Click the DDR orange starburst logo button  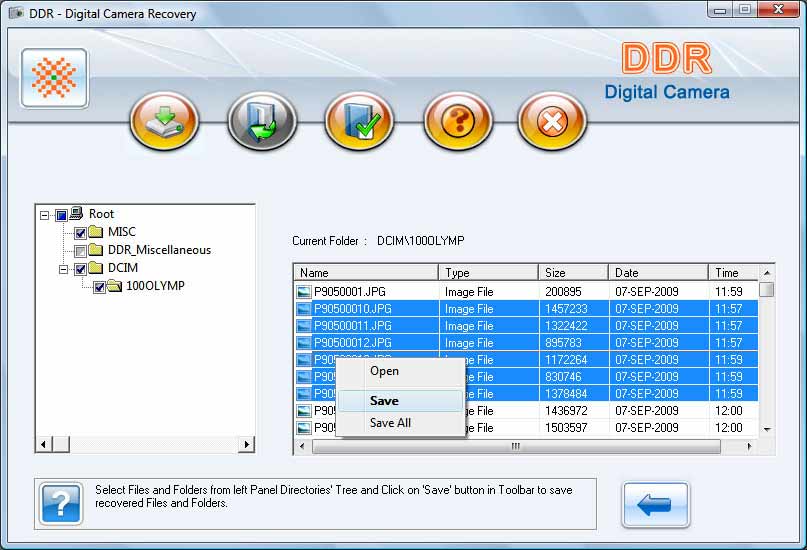tap(54, 78)
